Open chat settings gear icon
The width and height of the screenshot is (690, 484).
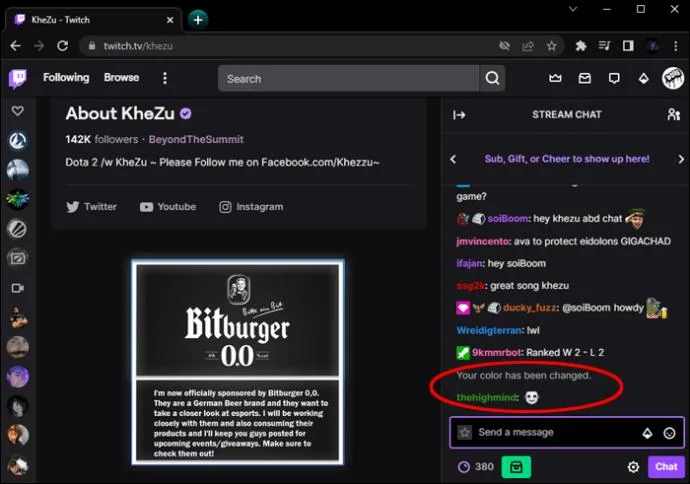point(633,467)
